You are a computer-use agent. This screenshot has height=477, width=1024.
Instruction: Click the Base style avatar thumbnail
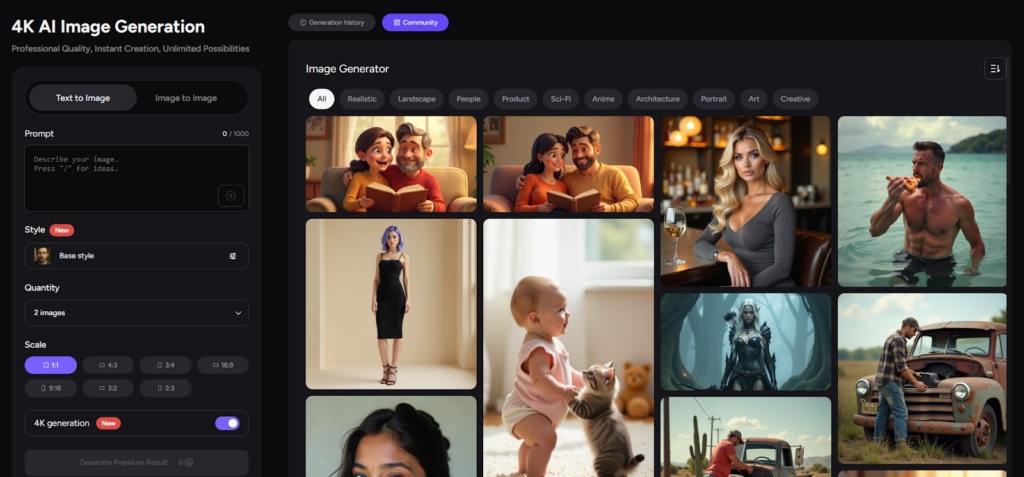coord(42,255)
